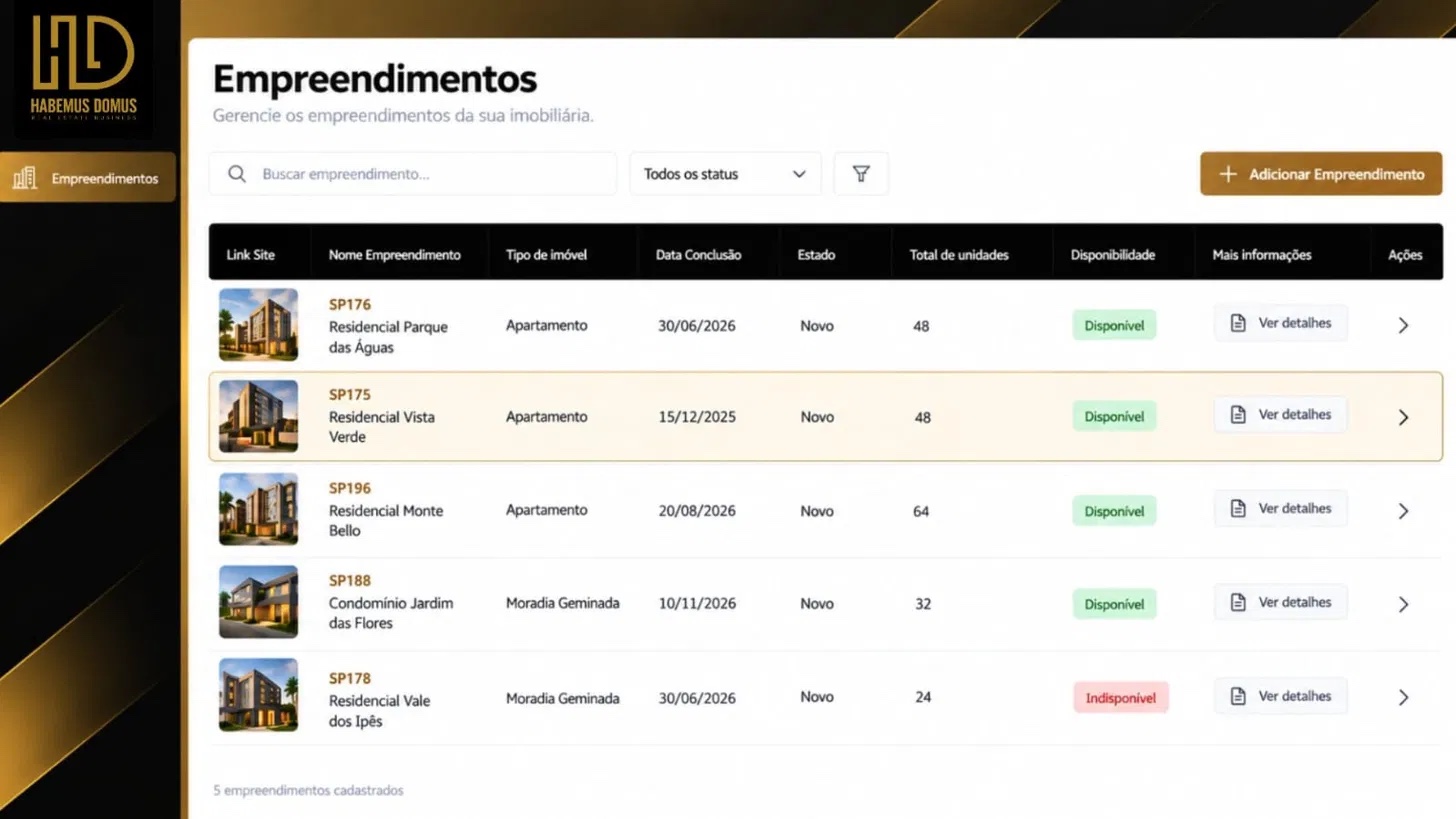The image size is (1456, 819).
Task: Click the SP188 building thumbnail
Action: click(259, 602)
